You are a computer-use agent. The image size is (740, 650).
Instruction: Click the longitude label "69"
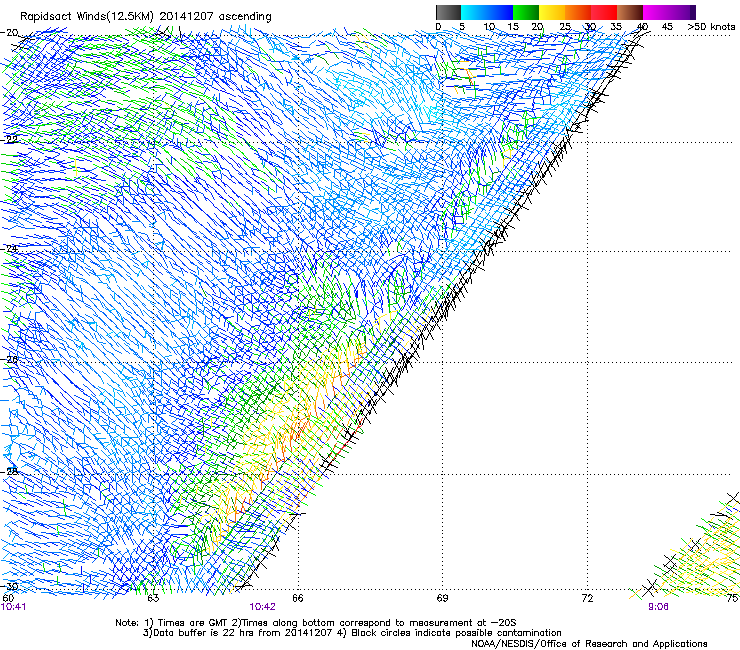pyautogui.click(x=442, y=599)
